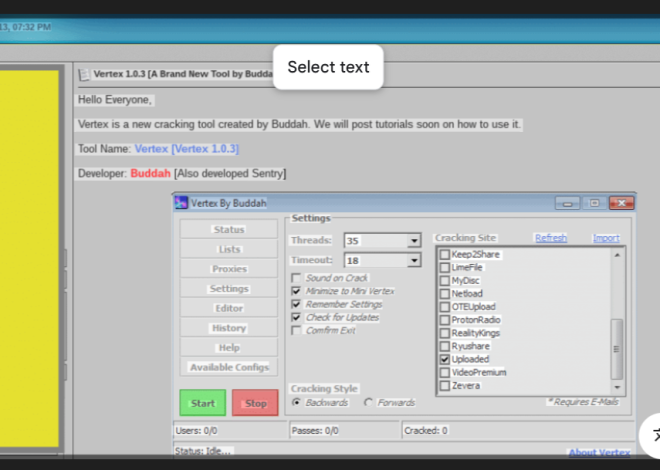Click the Vertex [Vertex 1.0.3] tool name link
This screenshot has width=660, height=470.
(187, 149)
